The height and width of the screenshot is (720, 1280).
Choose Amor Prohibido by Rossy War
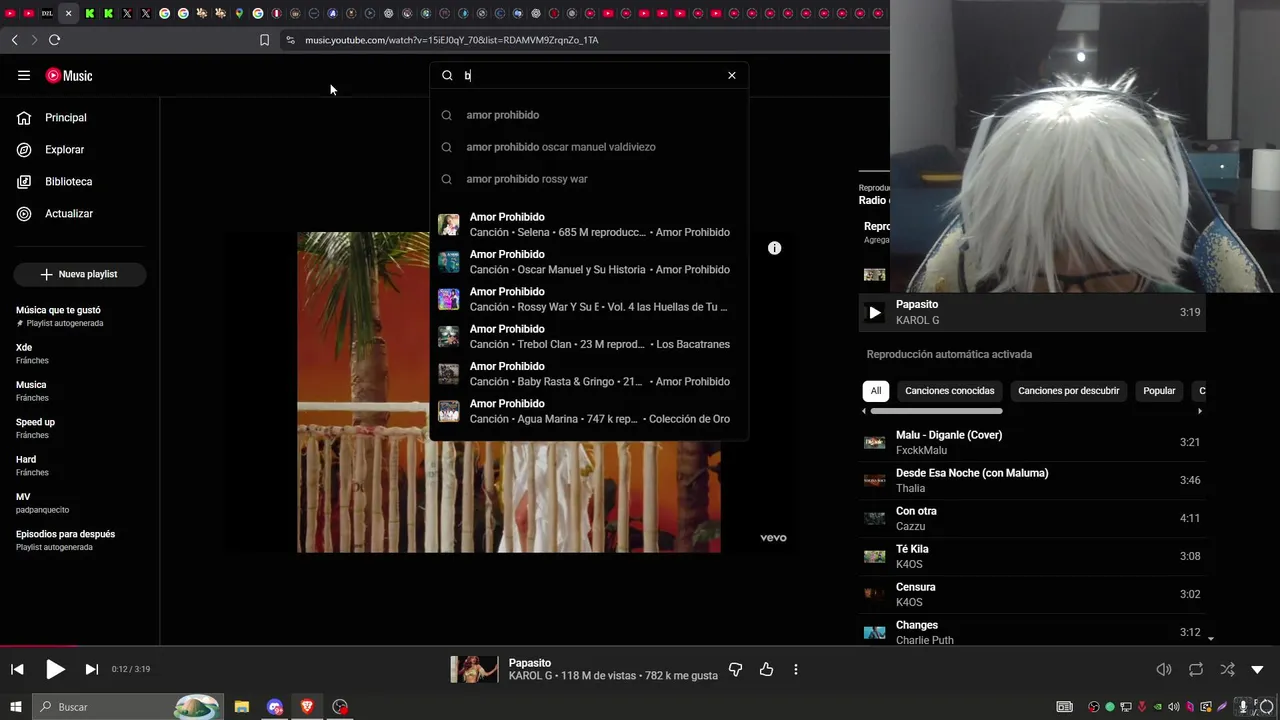(589, 299)
